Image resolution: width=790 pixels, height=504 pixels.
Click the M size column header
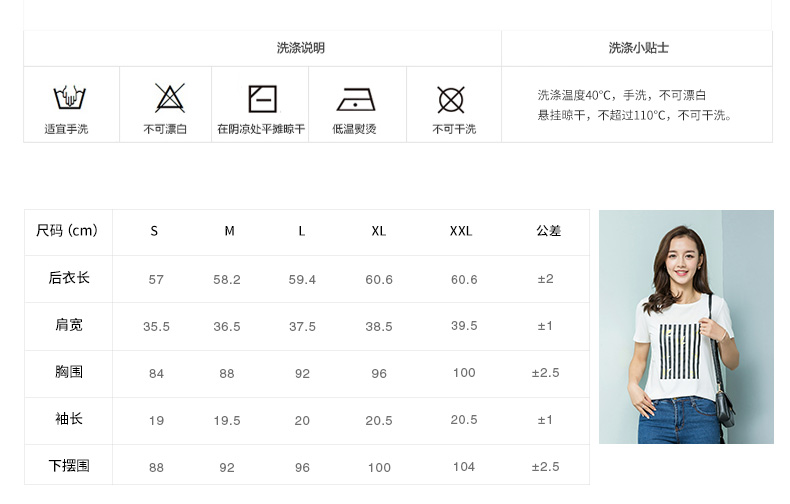point(229,231)
